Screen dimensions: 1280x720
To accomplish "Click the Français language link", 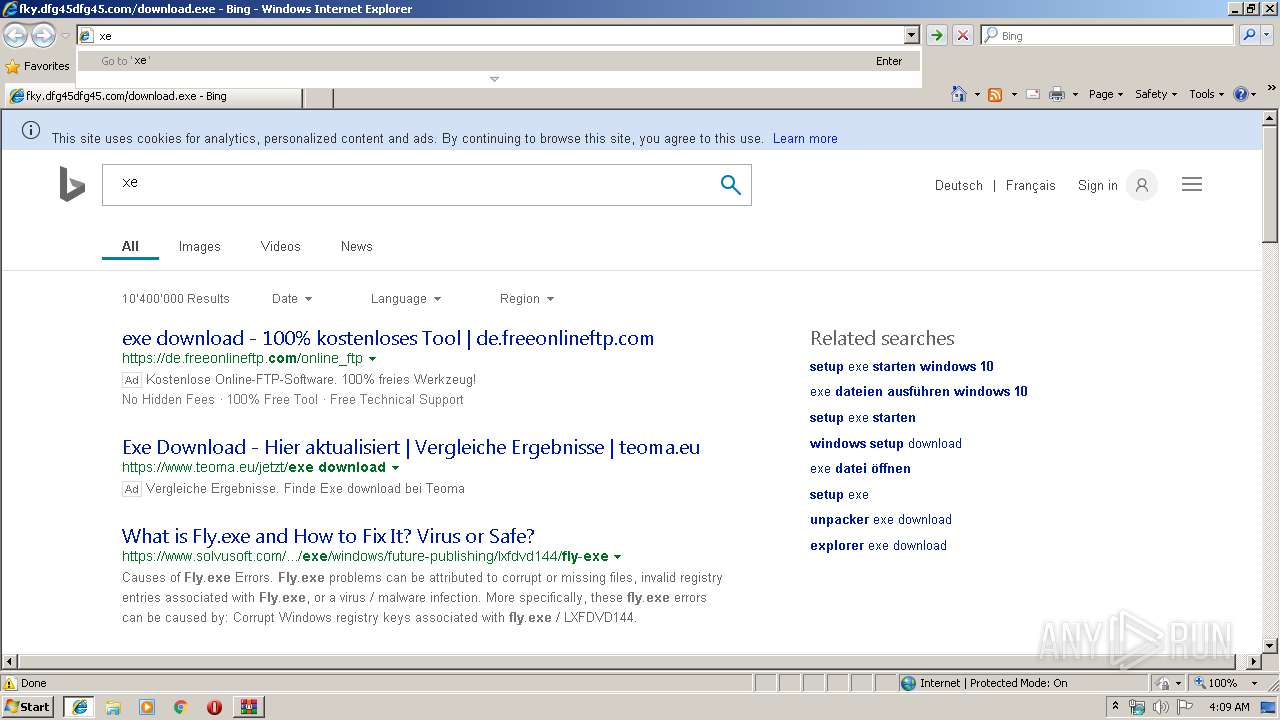I will (1031, 185).
